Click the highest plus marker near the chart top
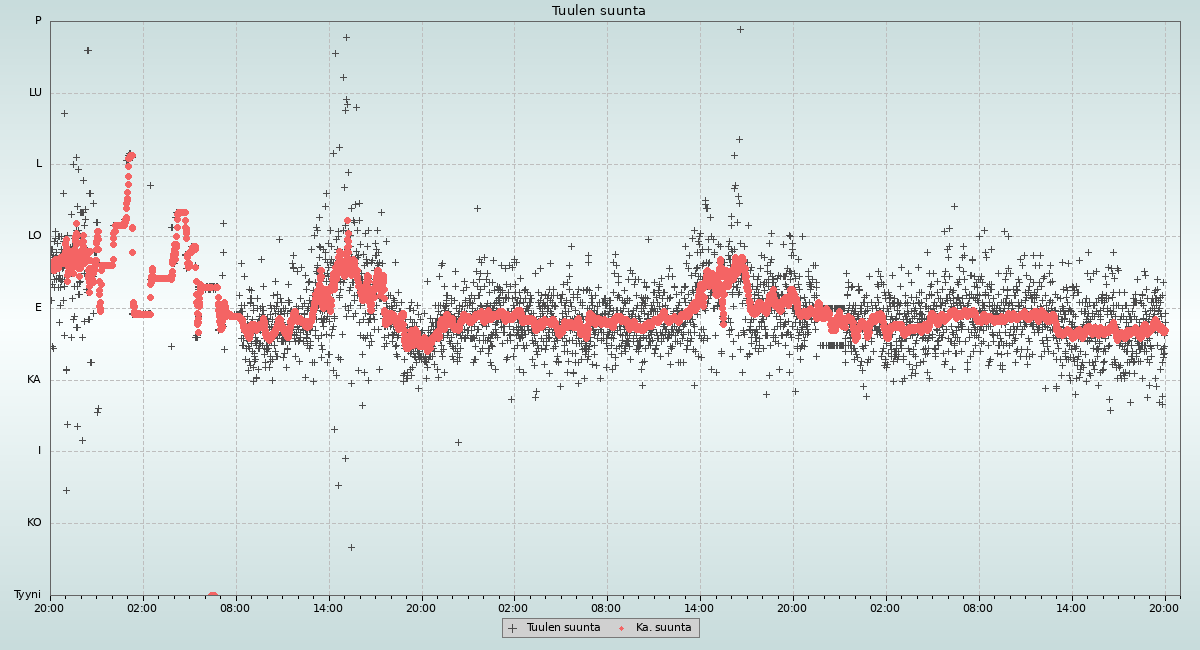Screen dimensions: 1200x650 tap(740, 29)
